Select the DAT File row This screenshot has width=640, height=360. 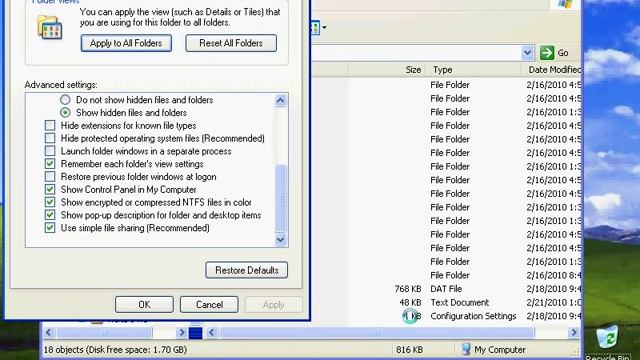pyautogui.click(x=446, y=289)
